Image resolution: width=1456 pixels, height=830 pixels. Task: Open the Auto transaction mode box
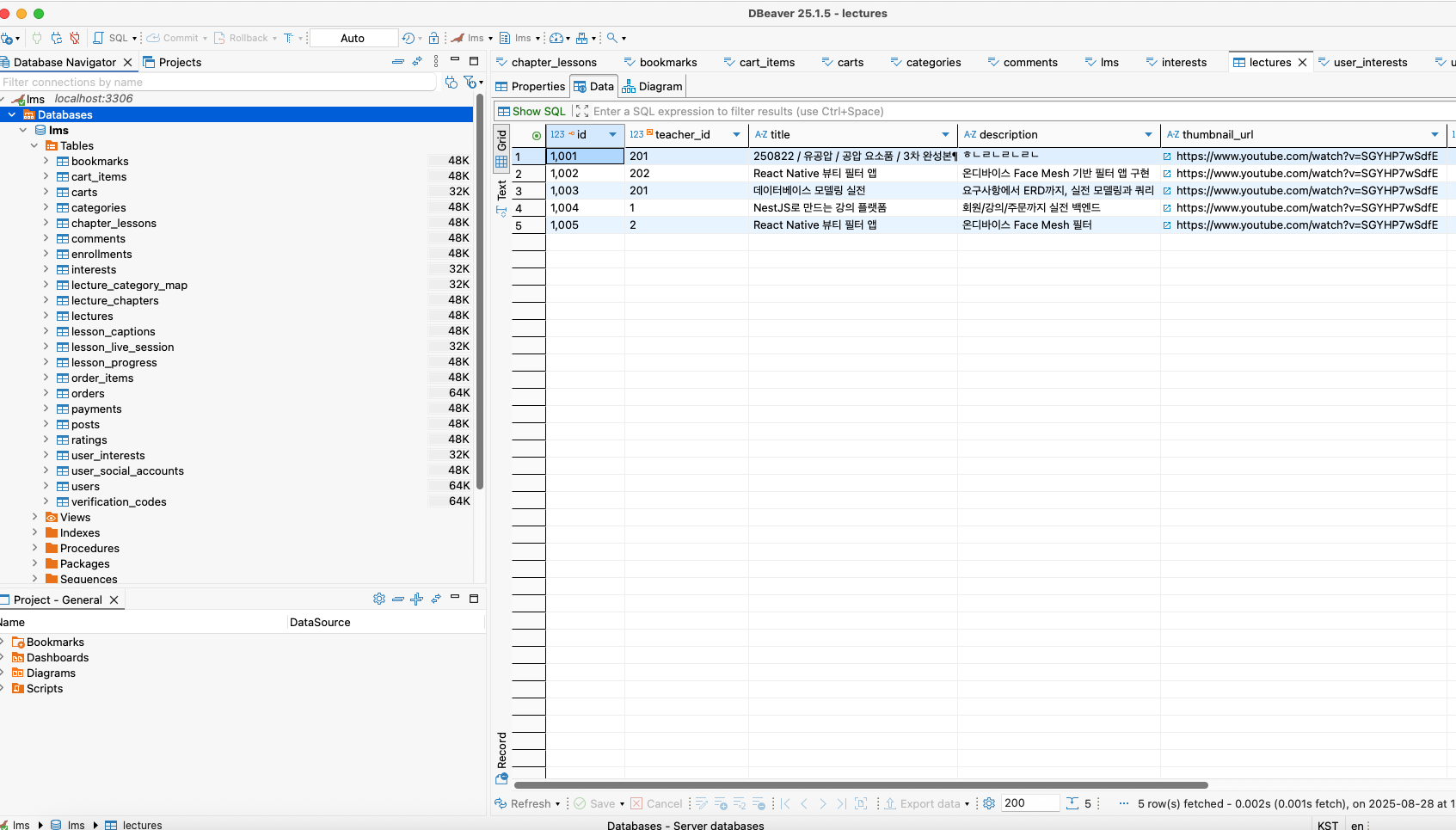(x=353, y=38)
